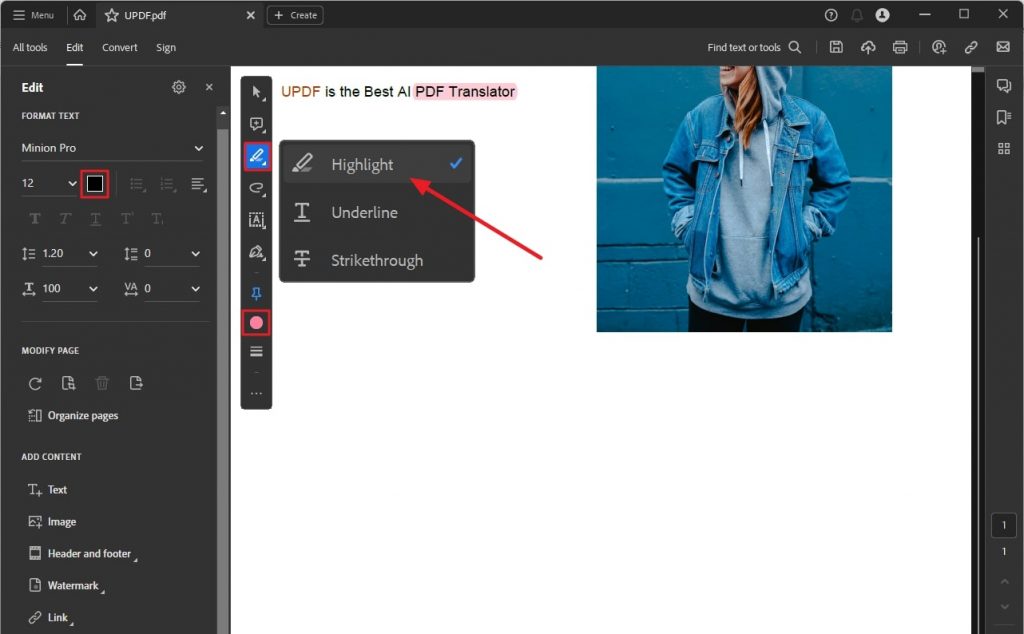This screenshot has width=1024, height=634.
Task: Select the Fill & Sign pen icon
Action: tap(256, 252)
